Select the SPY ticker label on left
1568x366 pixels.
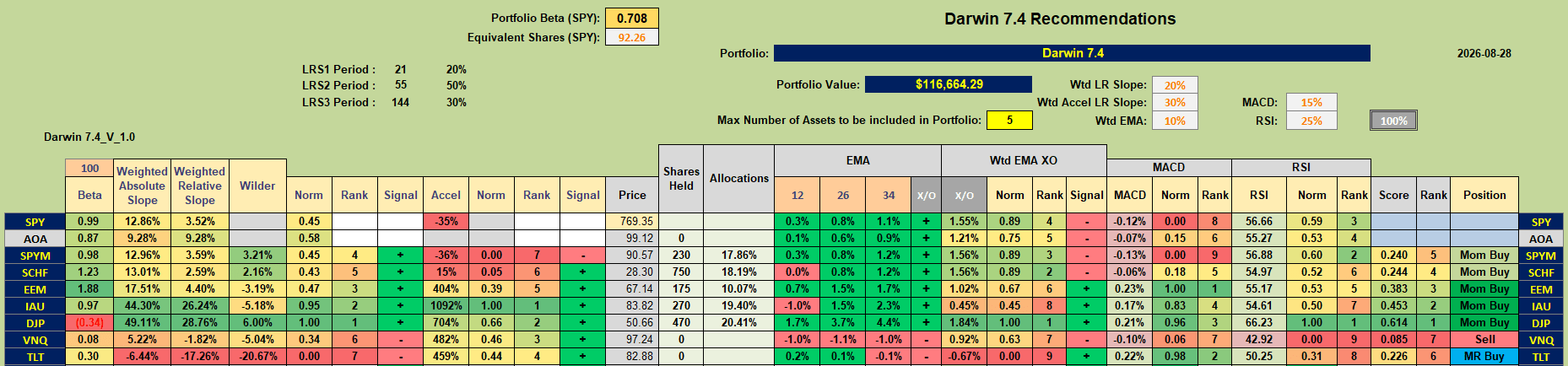pyautogui.click(x=35, y=222)
